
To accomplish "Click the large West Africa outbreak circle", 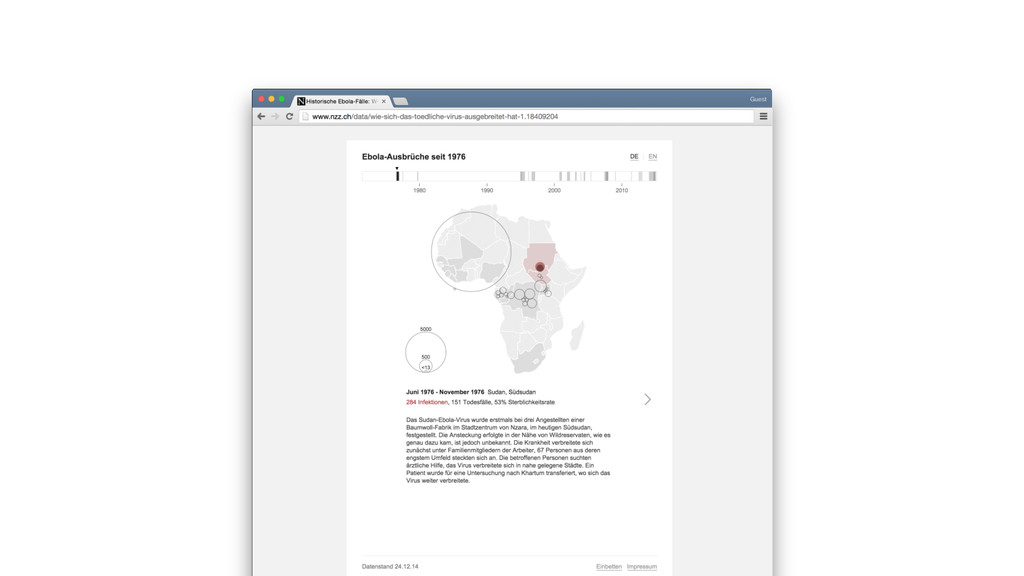I will pyautogui.click(x=471, y=251).
